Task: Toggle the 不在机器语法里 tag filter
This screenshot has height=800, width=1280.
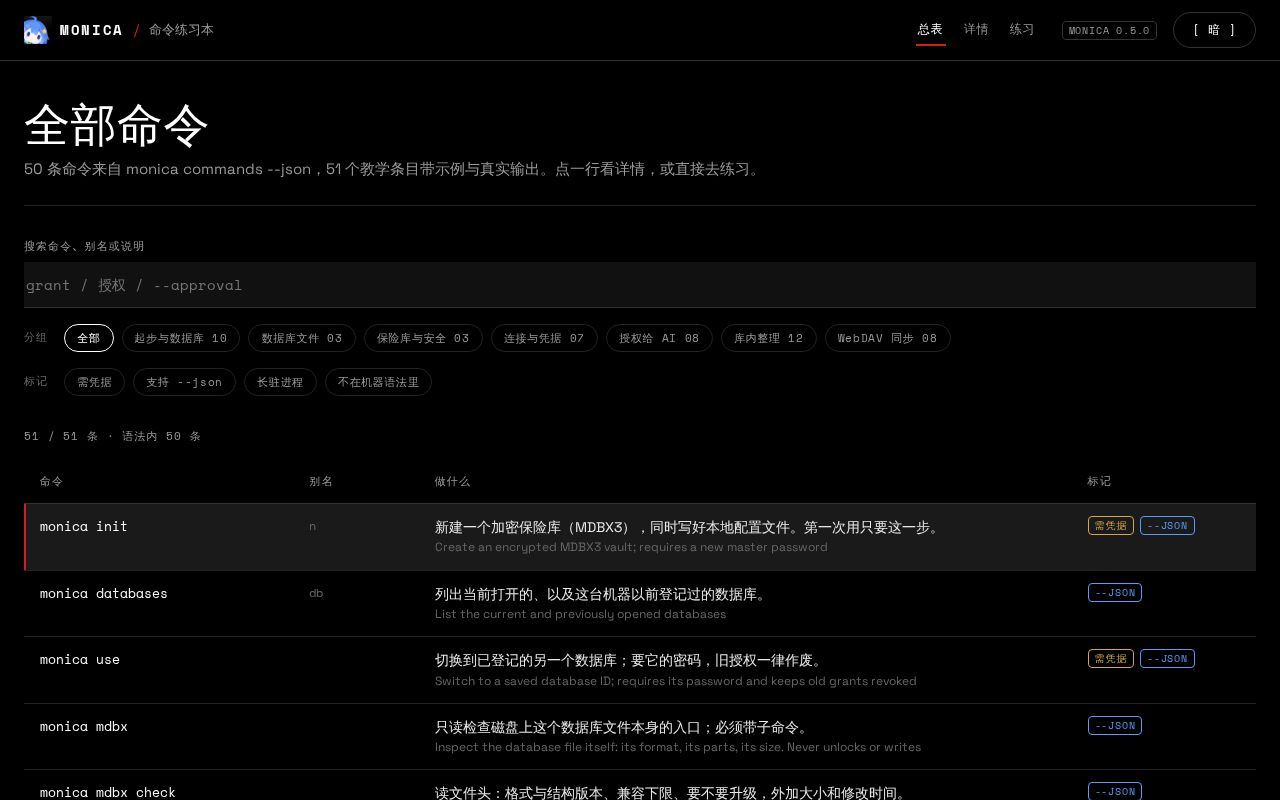Action: 378,382
